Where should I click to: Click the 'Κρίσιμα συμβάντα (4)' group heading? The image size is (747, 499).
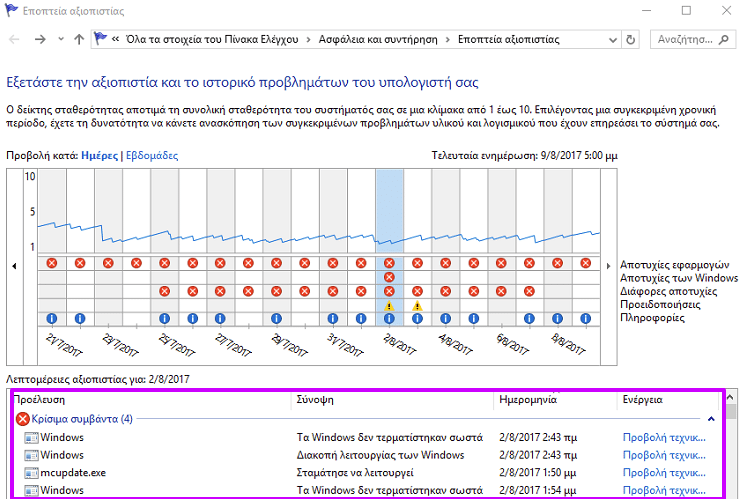(82, 419)
